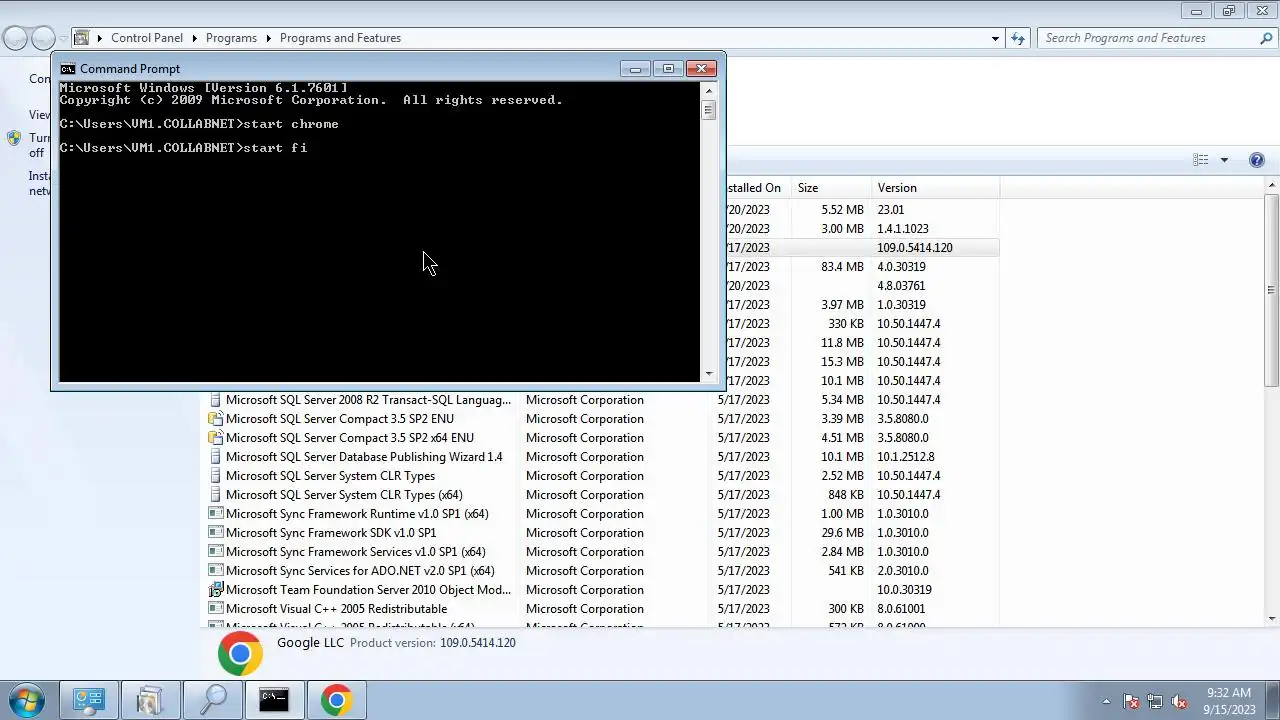This screenshot has height=720, width=1280.
Task: Click version 4.8.03761 cell
Action: point(901,286)
